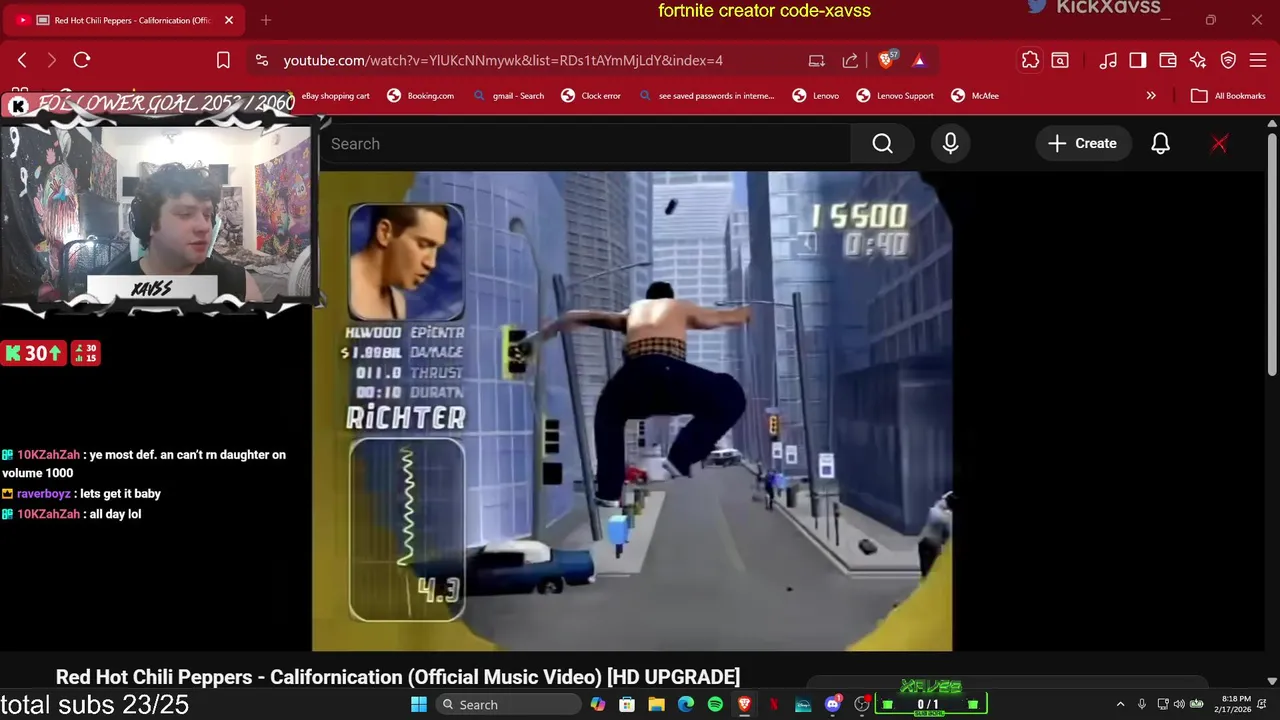View site information next to URL
Image resolution: width=1280 pixels, height=720 pixels.
tap(261, 60)
